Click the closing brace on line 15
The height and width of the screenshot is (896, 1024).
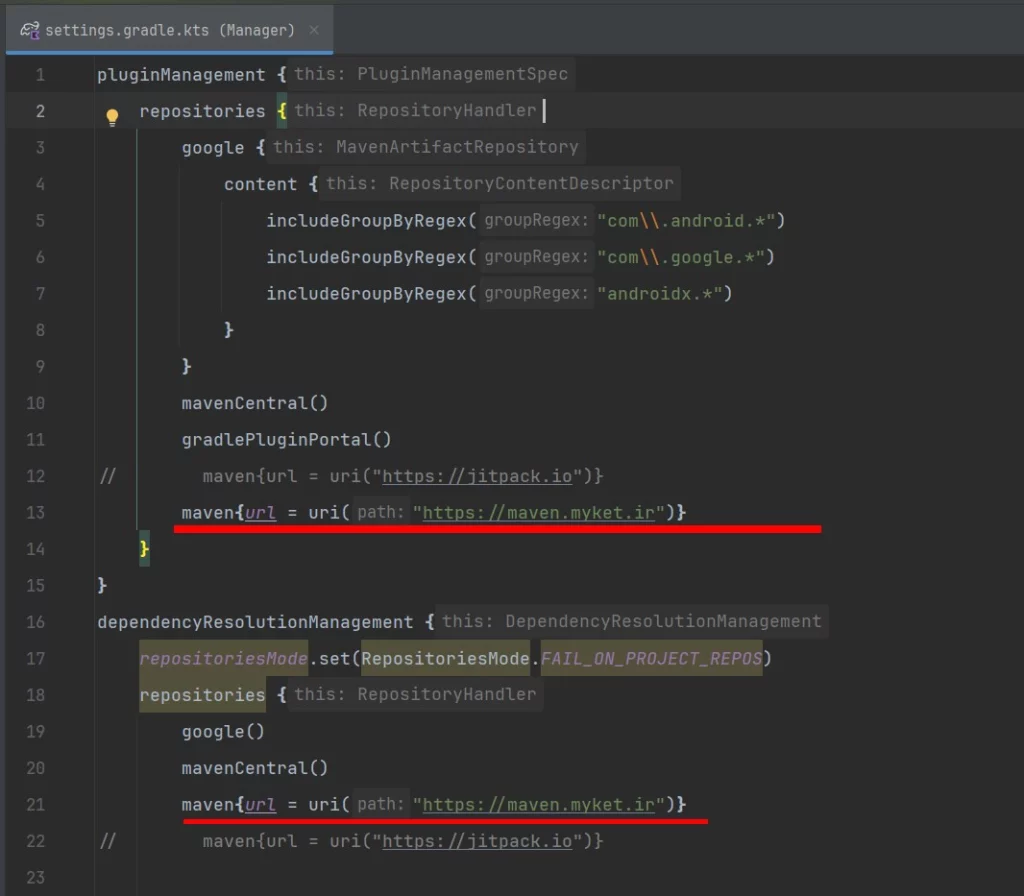pyautogui.click(x=102, y=585)
